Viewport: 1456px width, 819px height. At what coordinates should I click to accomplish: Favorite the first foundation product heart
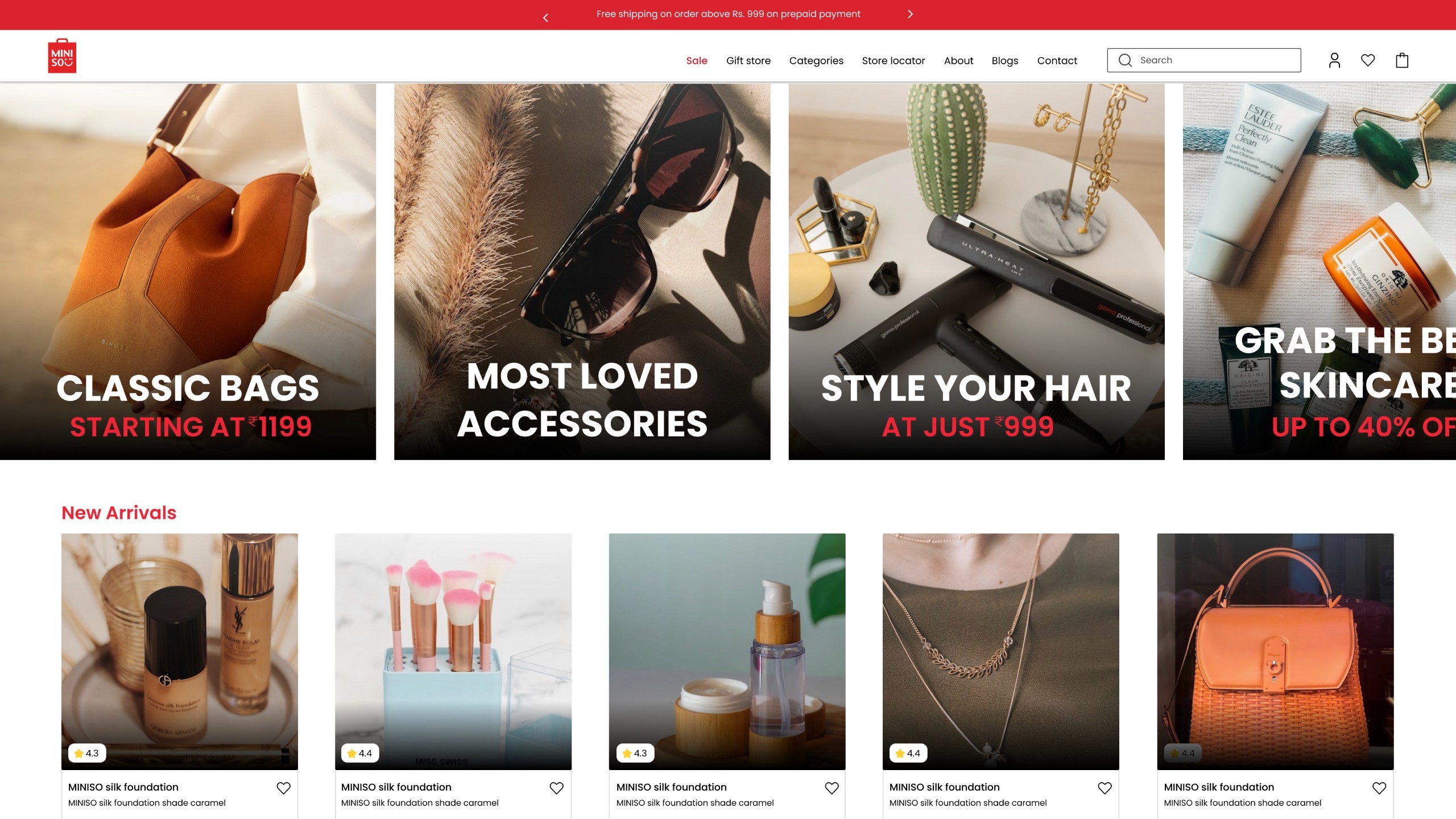(283, 788)
